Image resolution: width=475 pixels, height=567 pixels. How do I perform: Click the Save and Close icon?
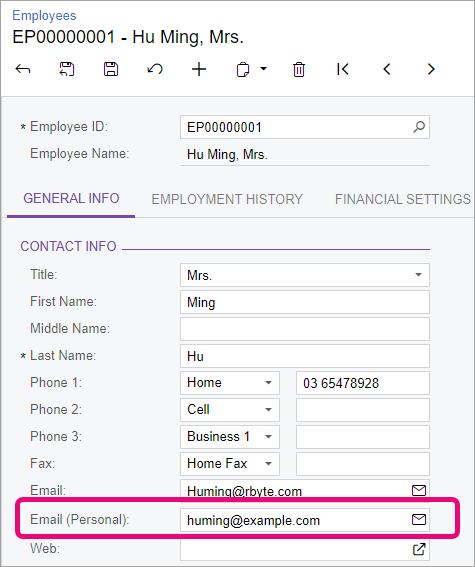click(x=67, y=69)
